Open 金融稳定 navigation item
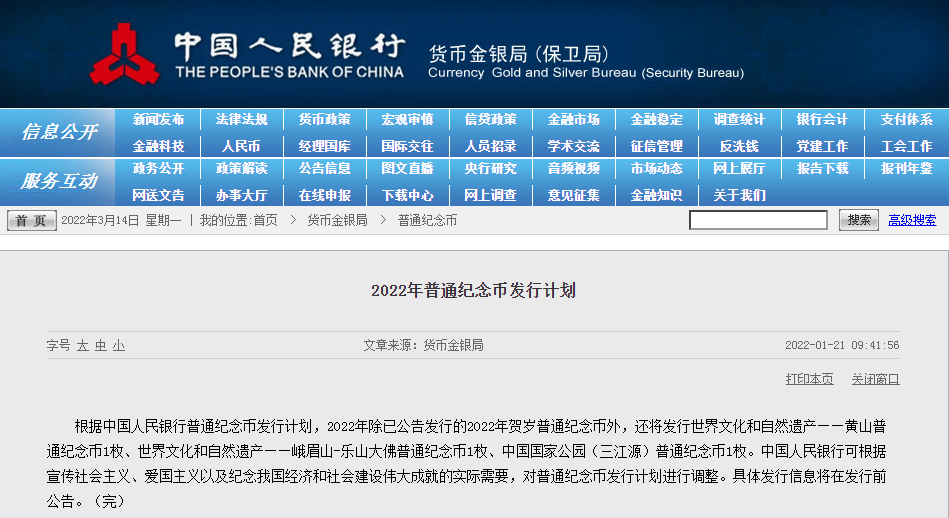949x518 pixels. [x=656, y=120]
